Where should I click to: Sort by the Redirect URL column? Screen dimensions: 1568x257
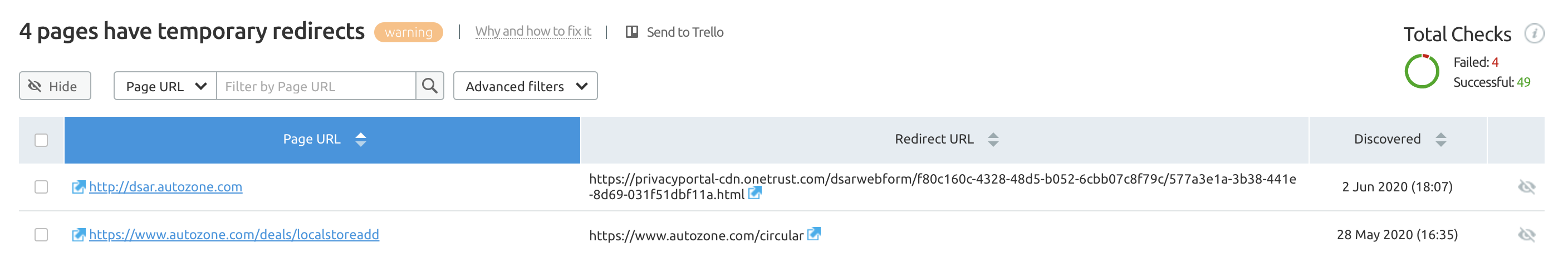(993, 140)
